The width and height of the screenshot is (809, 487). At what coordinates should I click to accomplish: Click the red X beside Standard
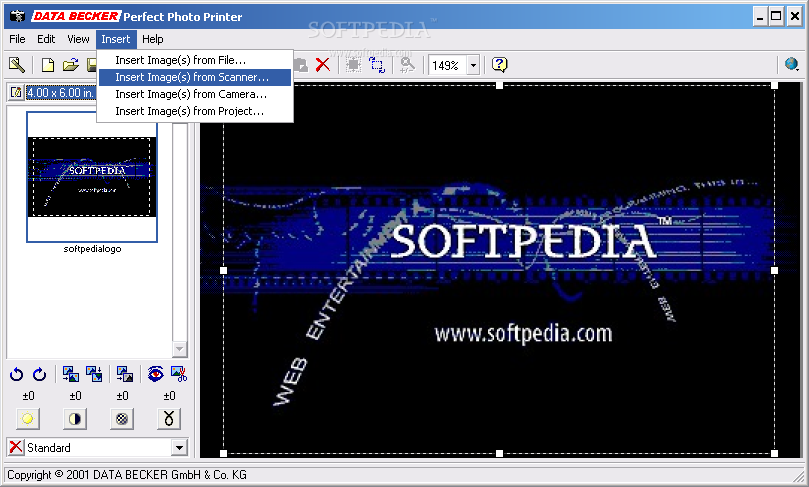click(16, 447)
